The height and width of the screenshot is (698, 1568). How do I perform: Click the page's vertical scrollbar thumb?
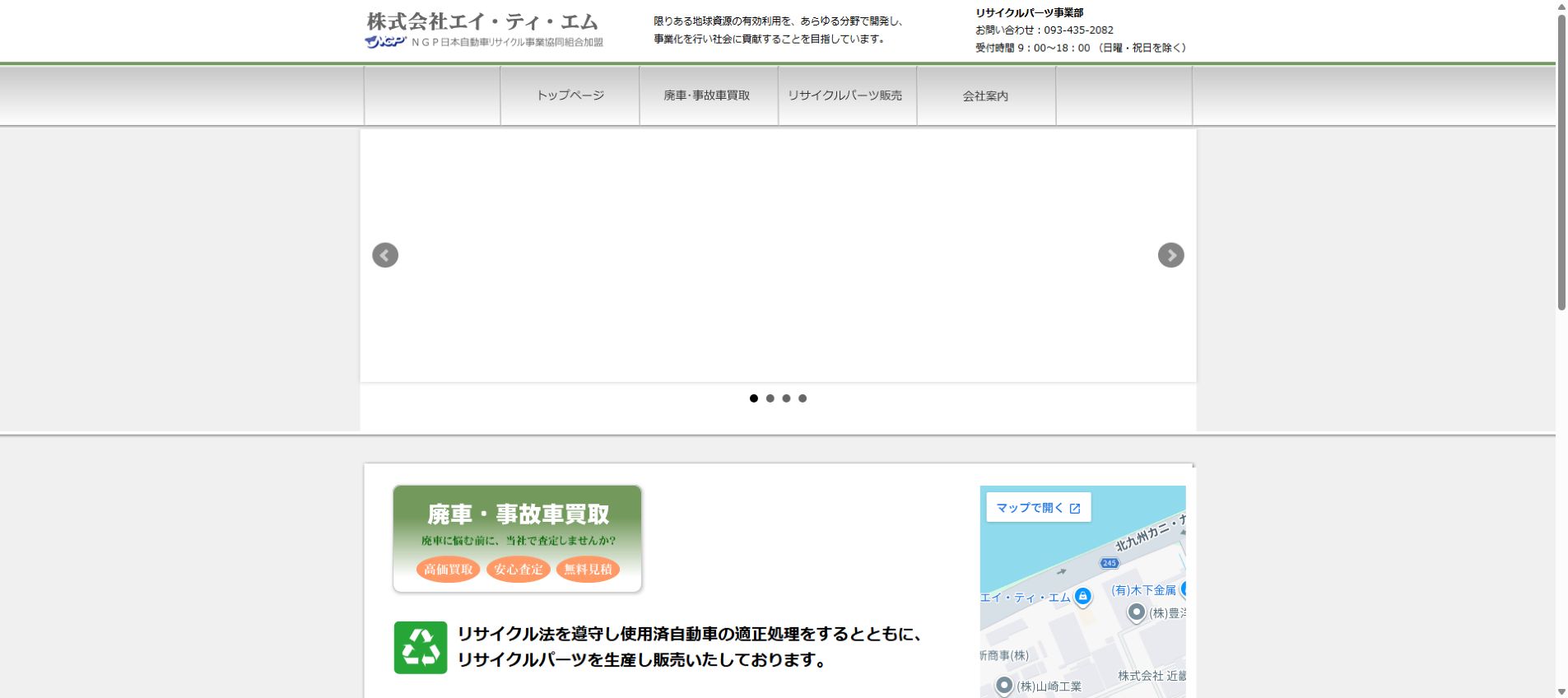tap(1561, 162)
